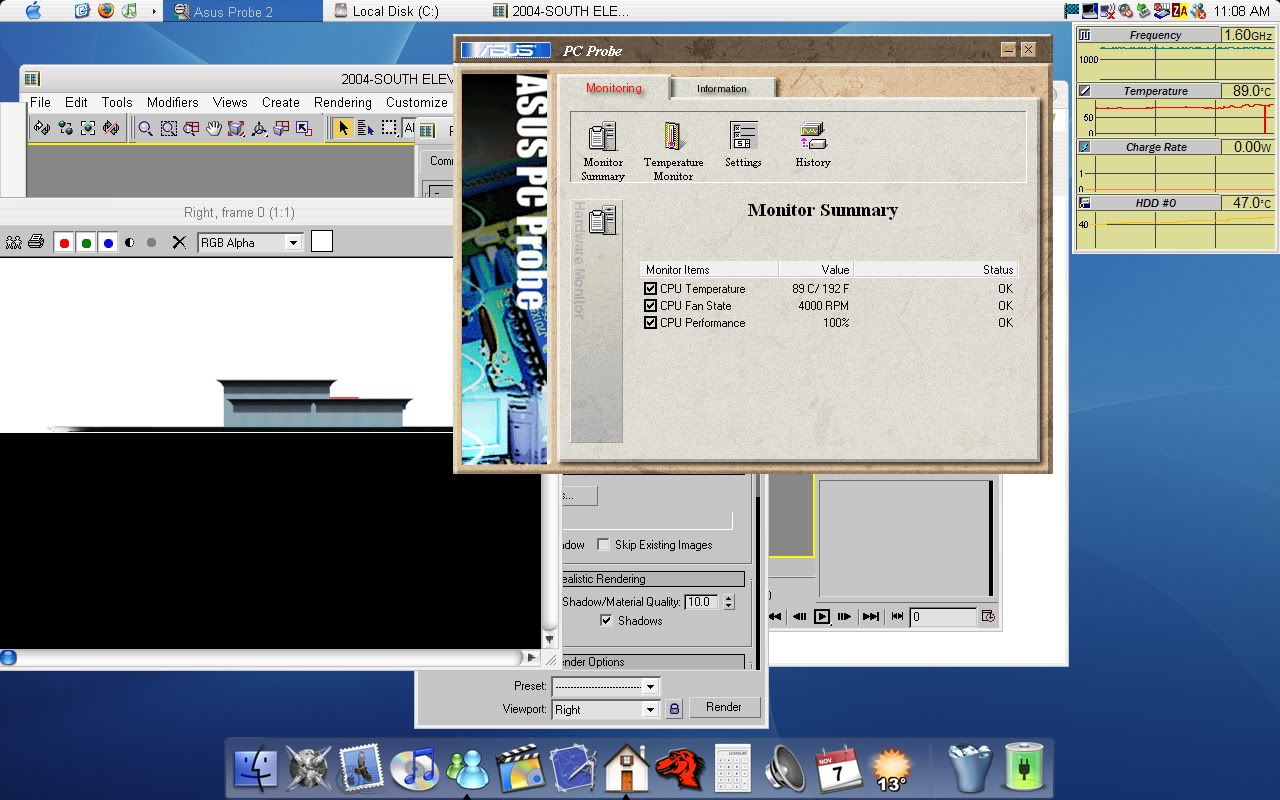Click the Apple menu icon
This screenshot has height=800, width=1280.
[33, 11]
